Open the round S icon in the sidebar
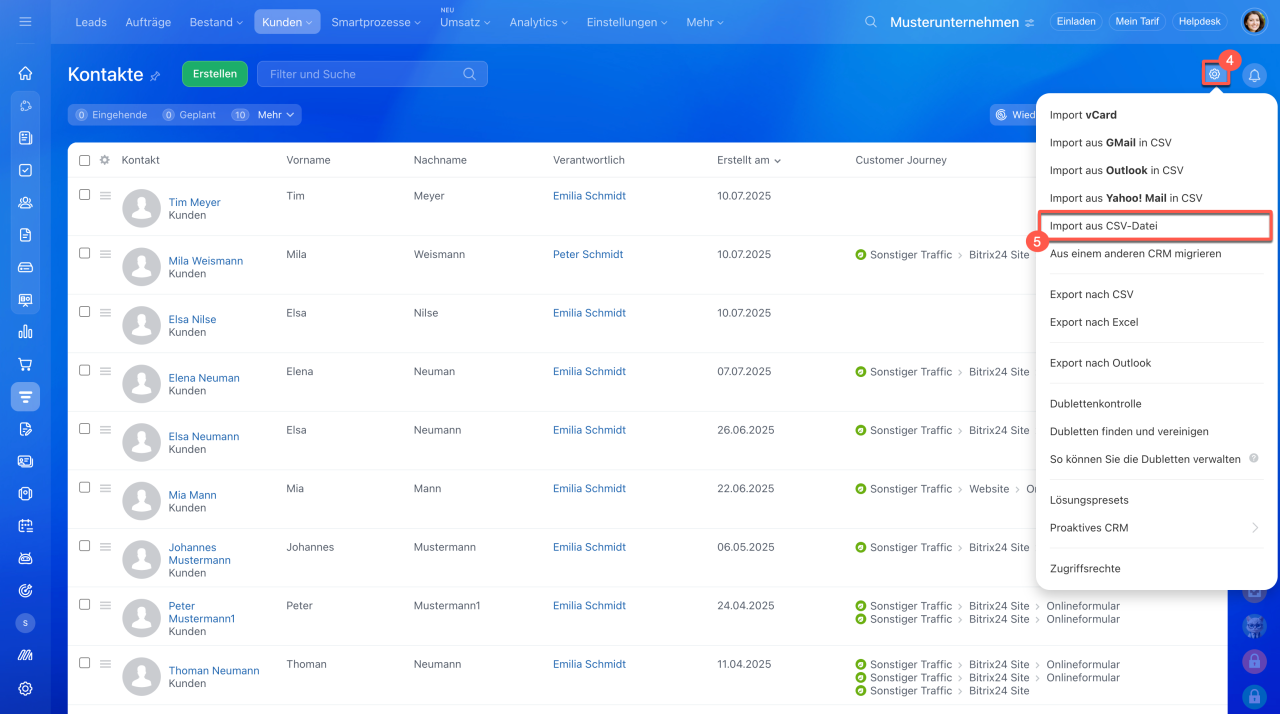1280x714 pixels. 25,623
